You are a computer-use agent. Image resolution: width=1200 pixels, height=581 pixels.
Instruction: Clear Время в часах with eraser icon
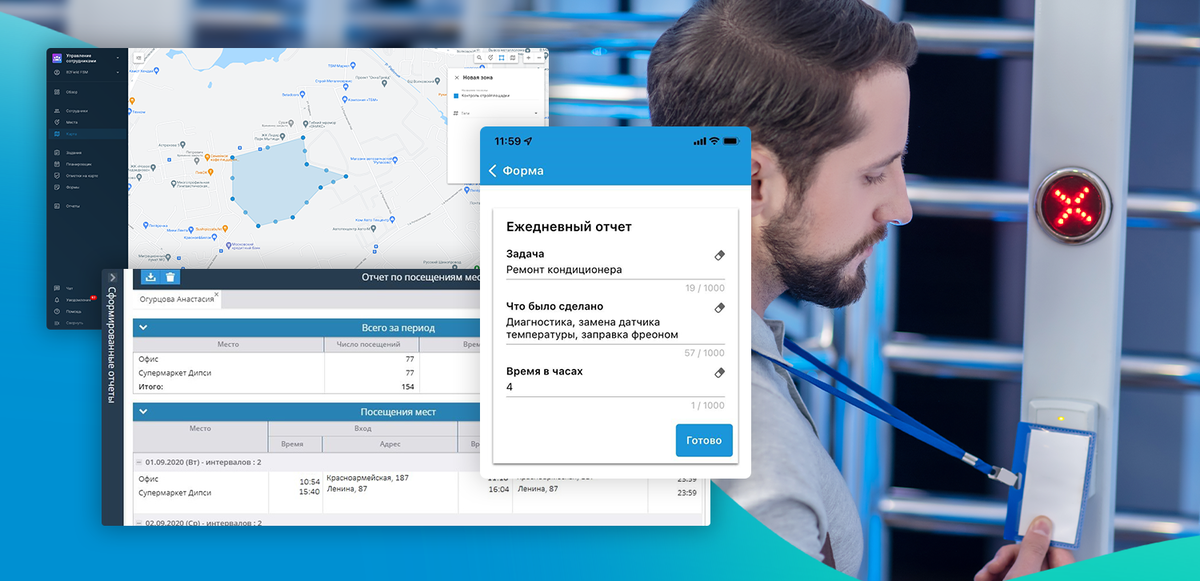click(719, 372)
